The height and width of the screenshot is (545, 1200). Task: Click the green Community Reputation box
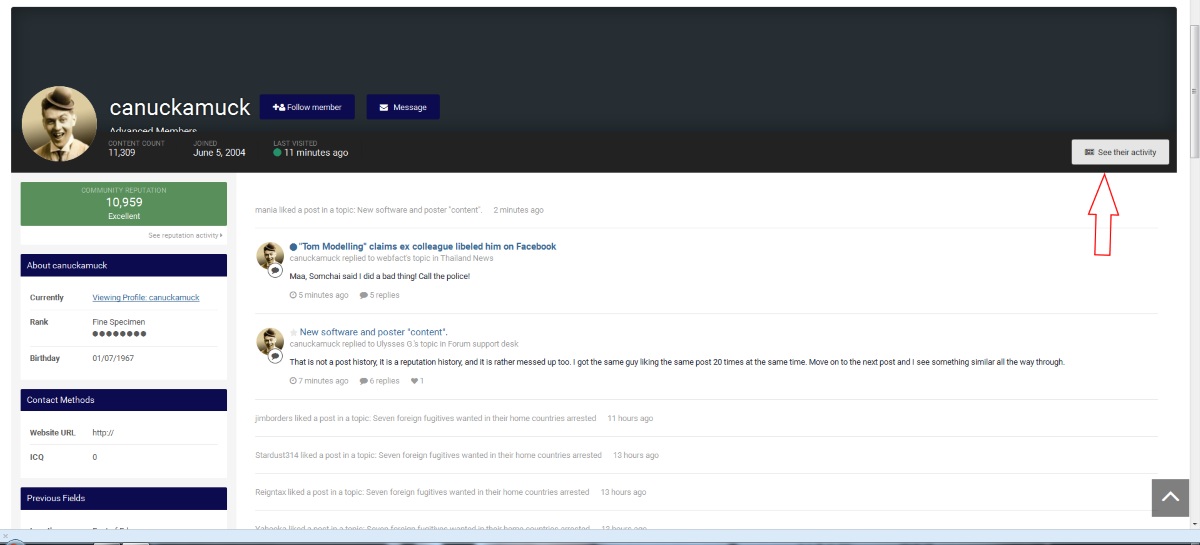(x=124, y=203)
